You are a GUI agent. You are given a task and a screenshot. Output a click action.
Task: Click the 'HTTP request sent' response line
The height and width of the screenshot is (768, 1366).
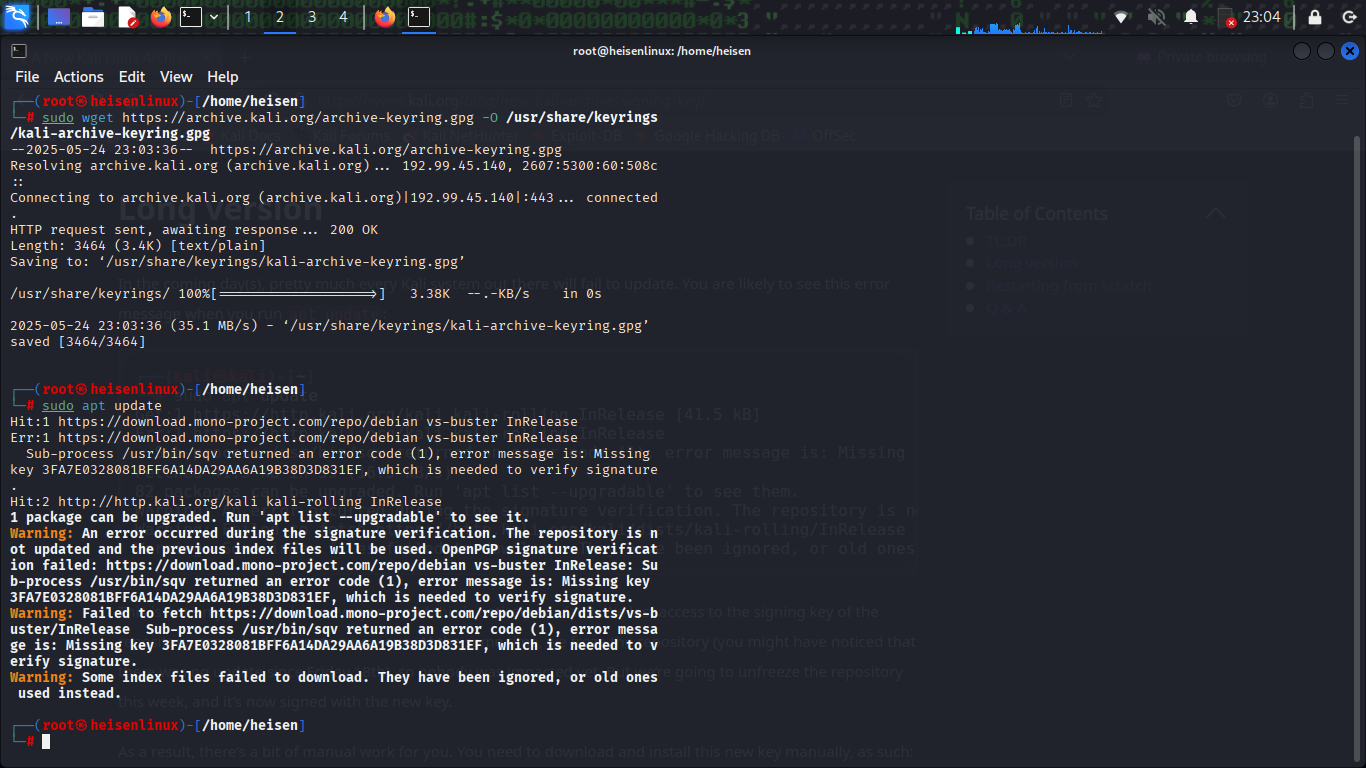pyautogui.click(x=194, y=229)
